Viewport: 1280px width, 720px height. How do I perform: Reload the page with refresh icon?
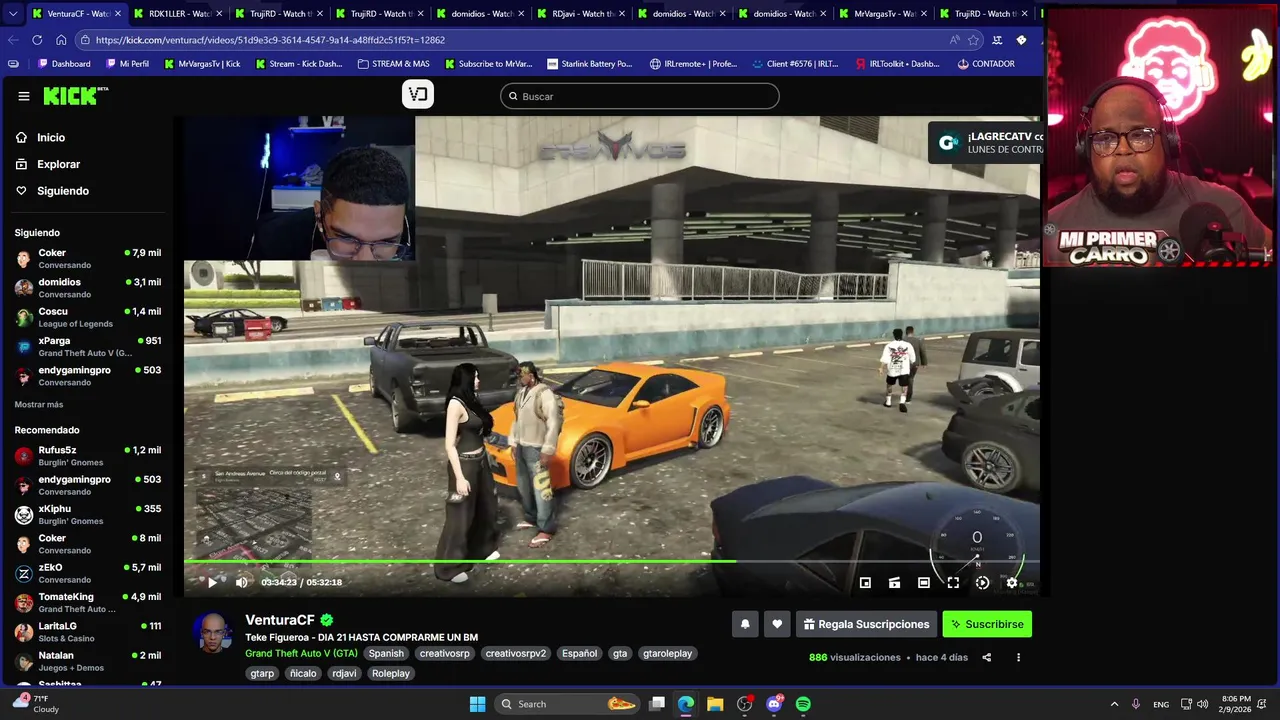[37, 40]
